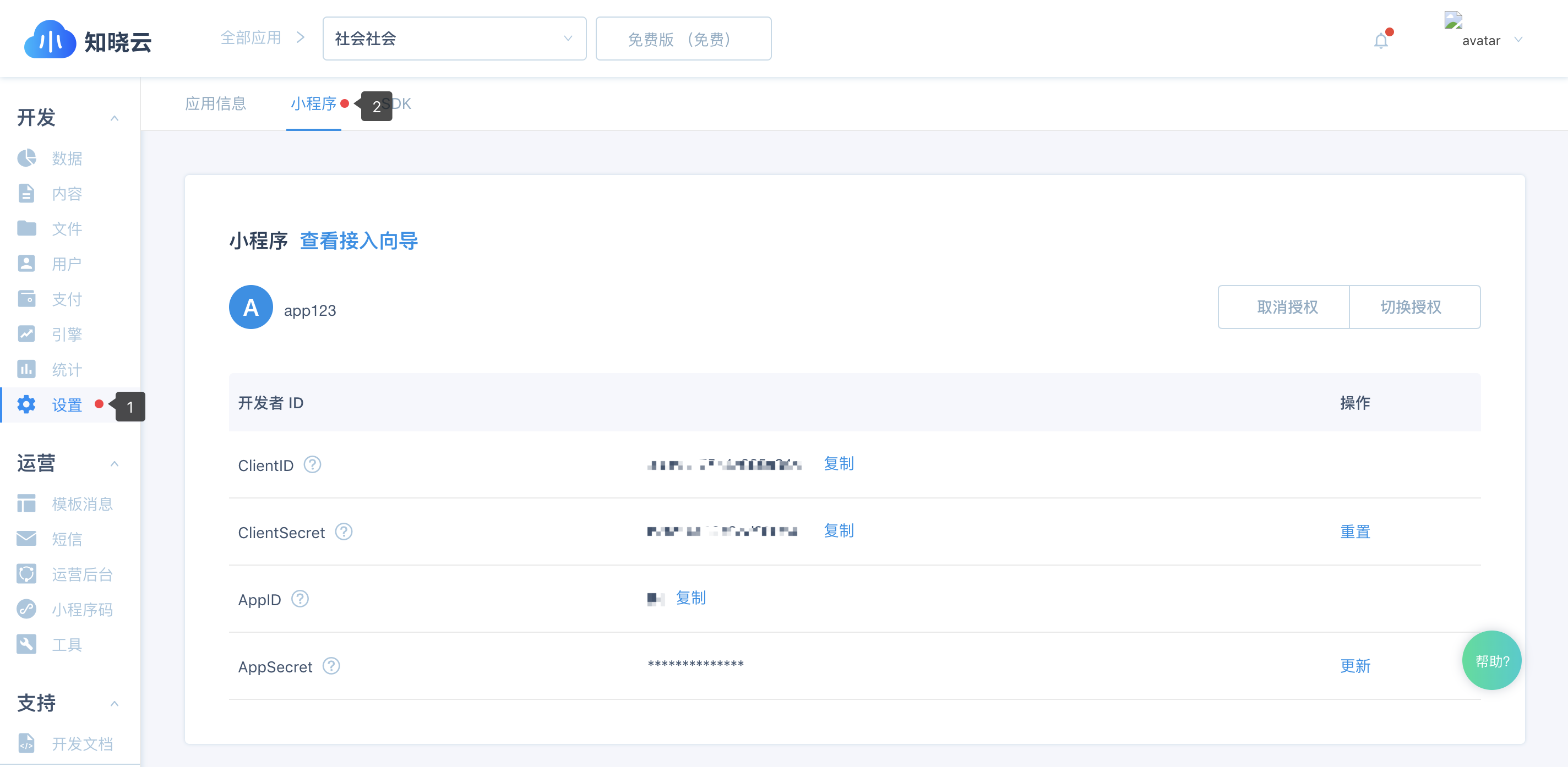Screen dimensions: 1568x767
Task: Click the ClientID help question mark
Action: (x=312, y=465)
